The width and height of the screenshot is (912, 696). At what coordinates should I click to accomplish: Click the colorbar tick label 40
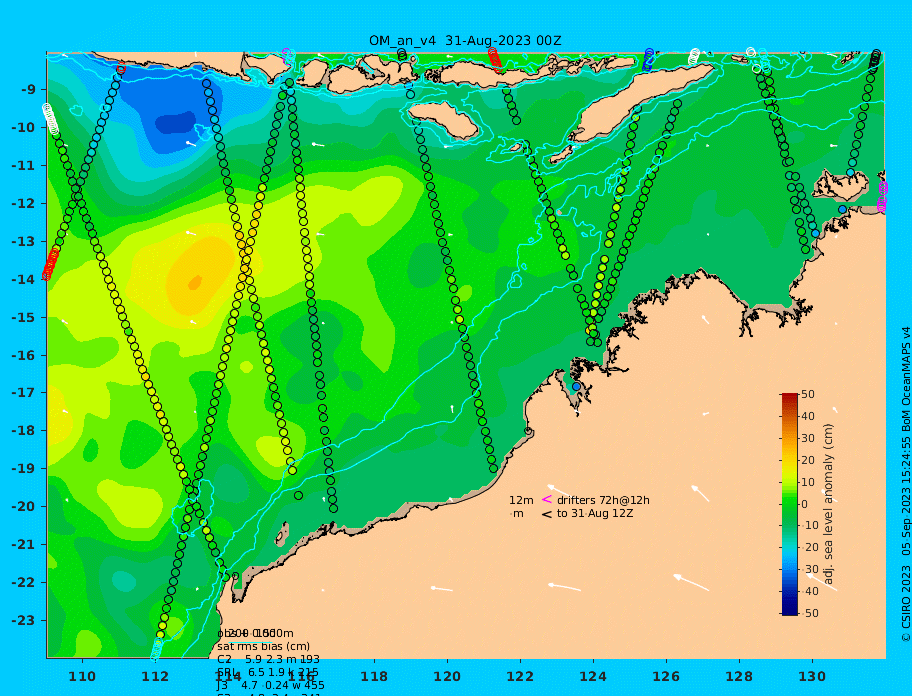(808, 416)
